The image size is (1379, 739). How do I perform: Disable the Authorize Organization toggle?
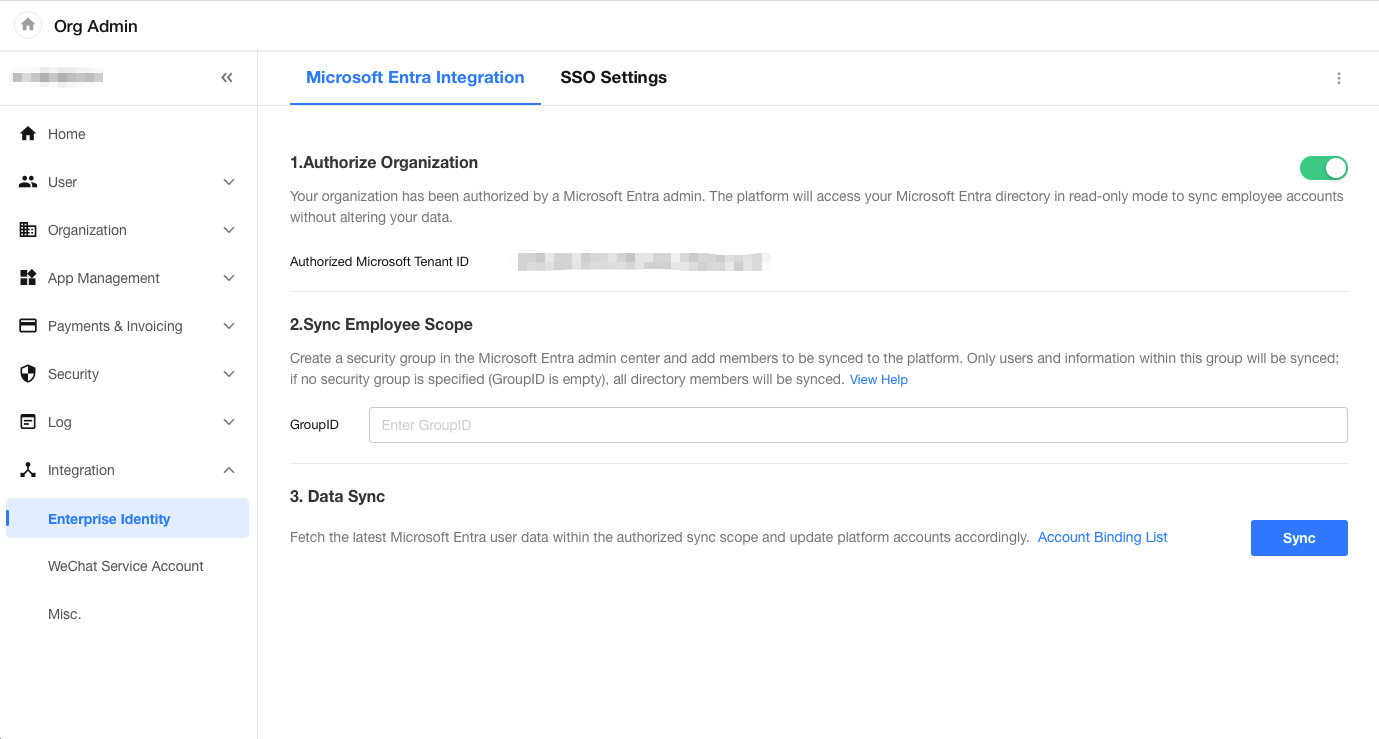(1323, 168)
